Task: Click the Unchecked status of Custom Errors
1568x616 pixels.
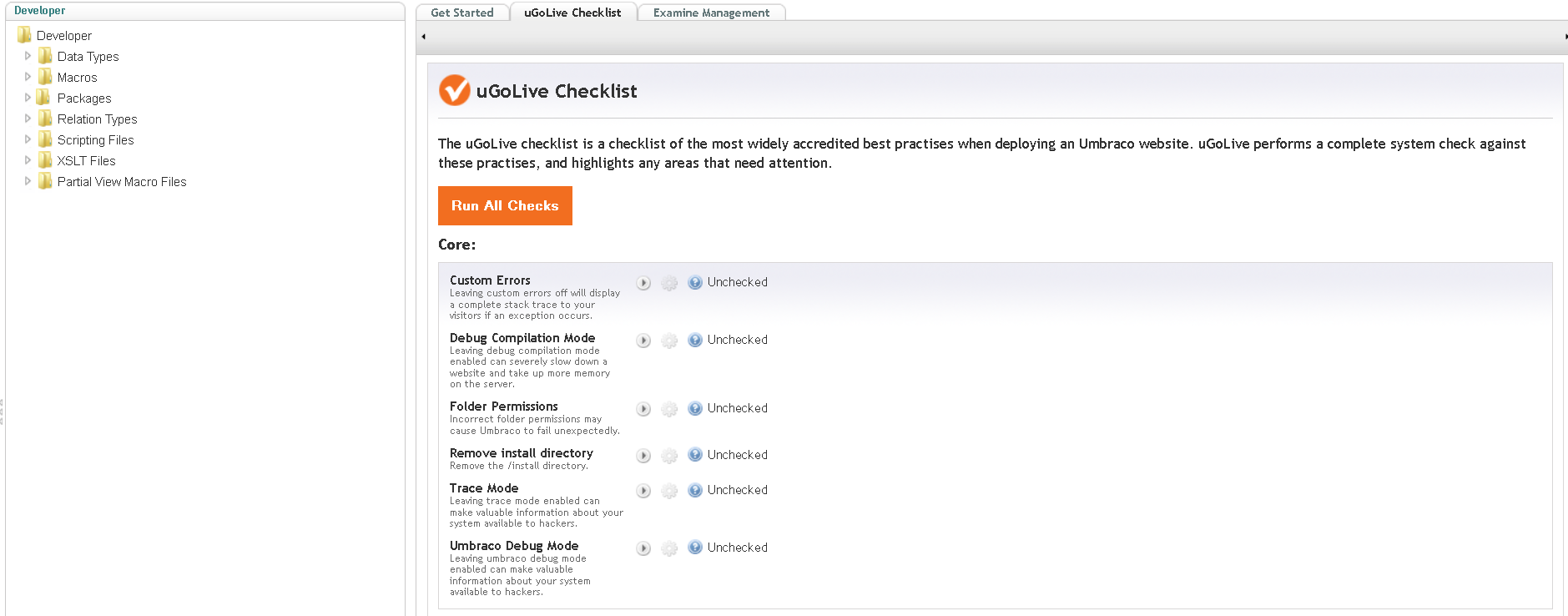Action: point(738,282)
